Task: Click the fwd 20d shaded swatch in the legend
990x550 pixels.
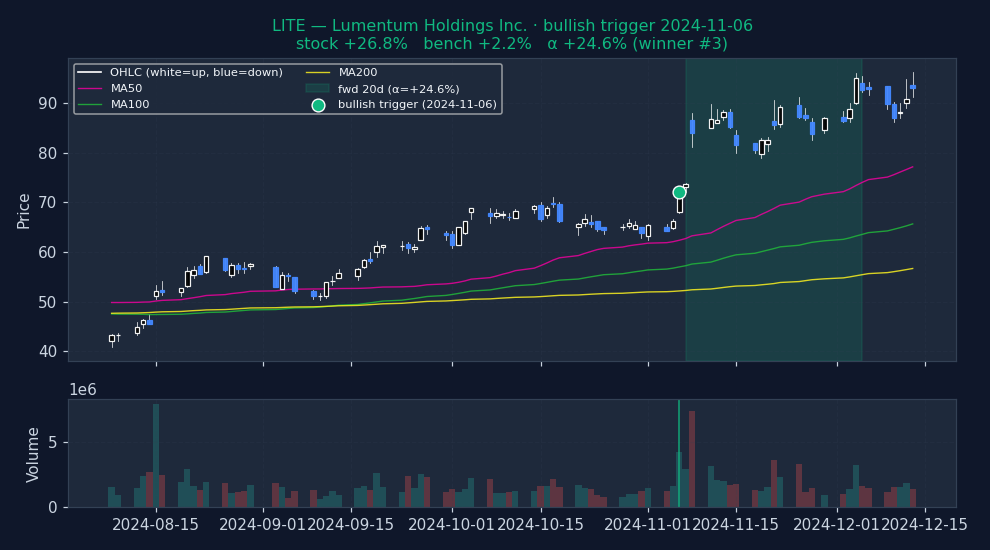Action: (318, 88)
